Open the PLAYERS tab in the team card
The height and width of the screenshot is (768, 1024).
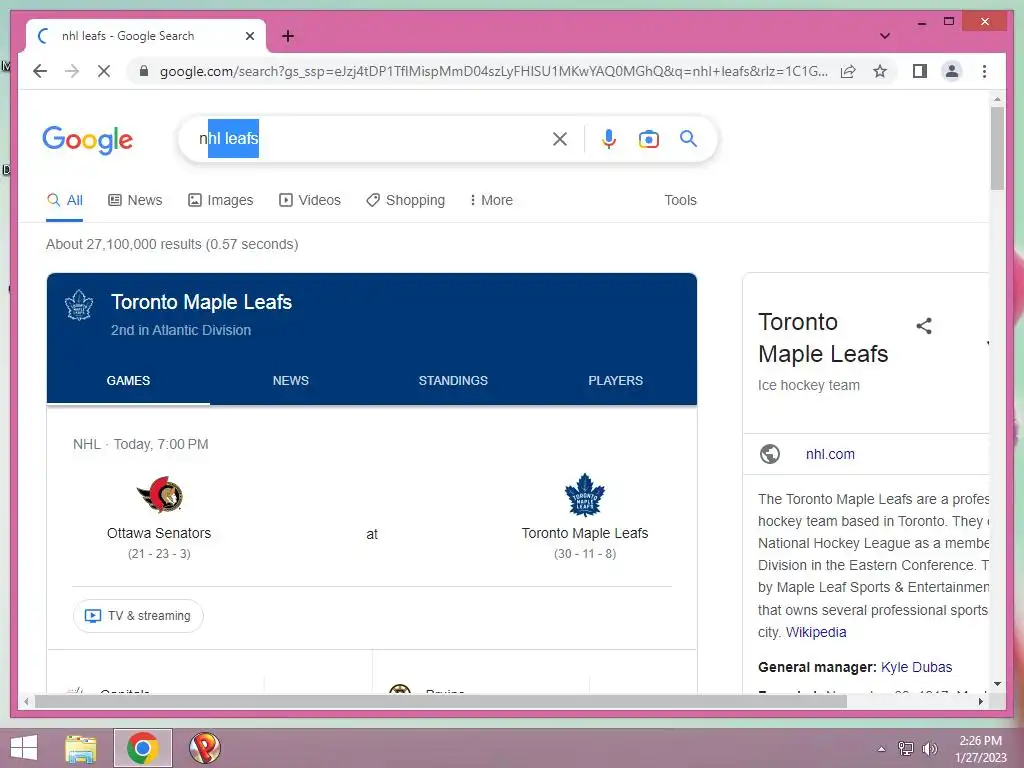(616, 381)
